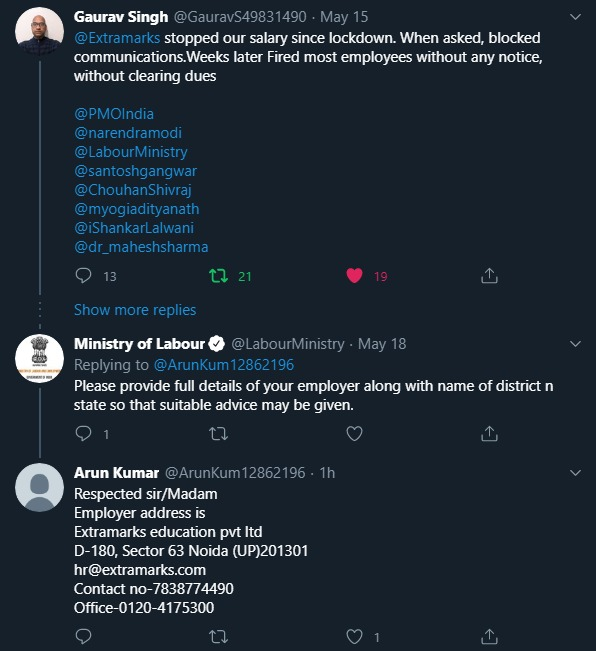Retweet Arun Kumar's tweet
This screenshot has width=596, height=651.
click(x=218, y=636)
